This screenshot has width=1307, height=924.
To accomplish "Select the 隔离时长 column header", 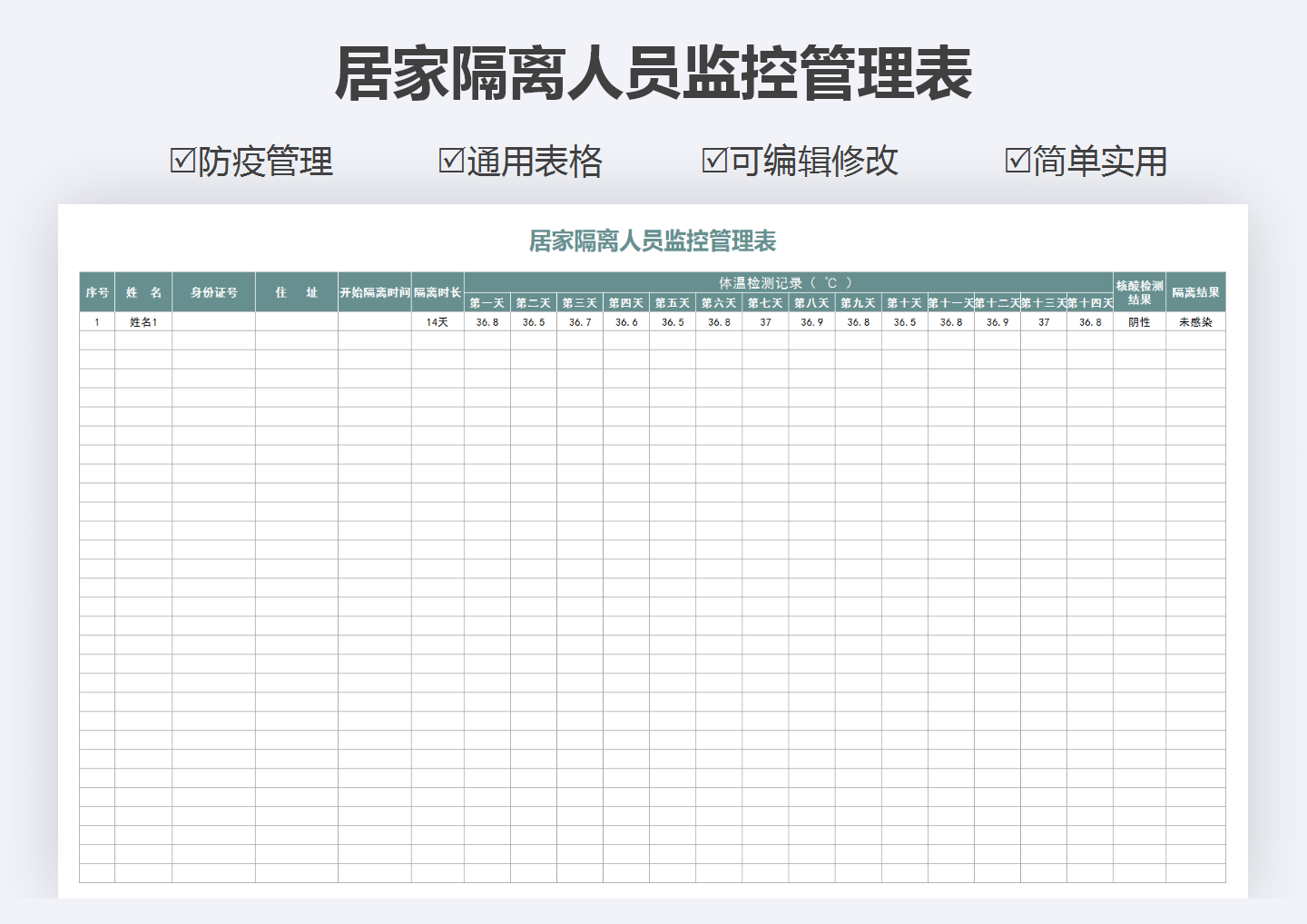I will (x=437, y=290).
